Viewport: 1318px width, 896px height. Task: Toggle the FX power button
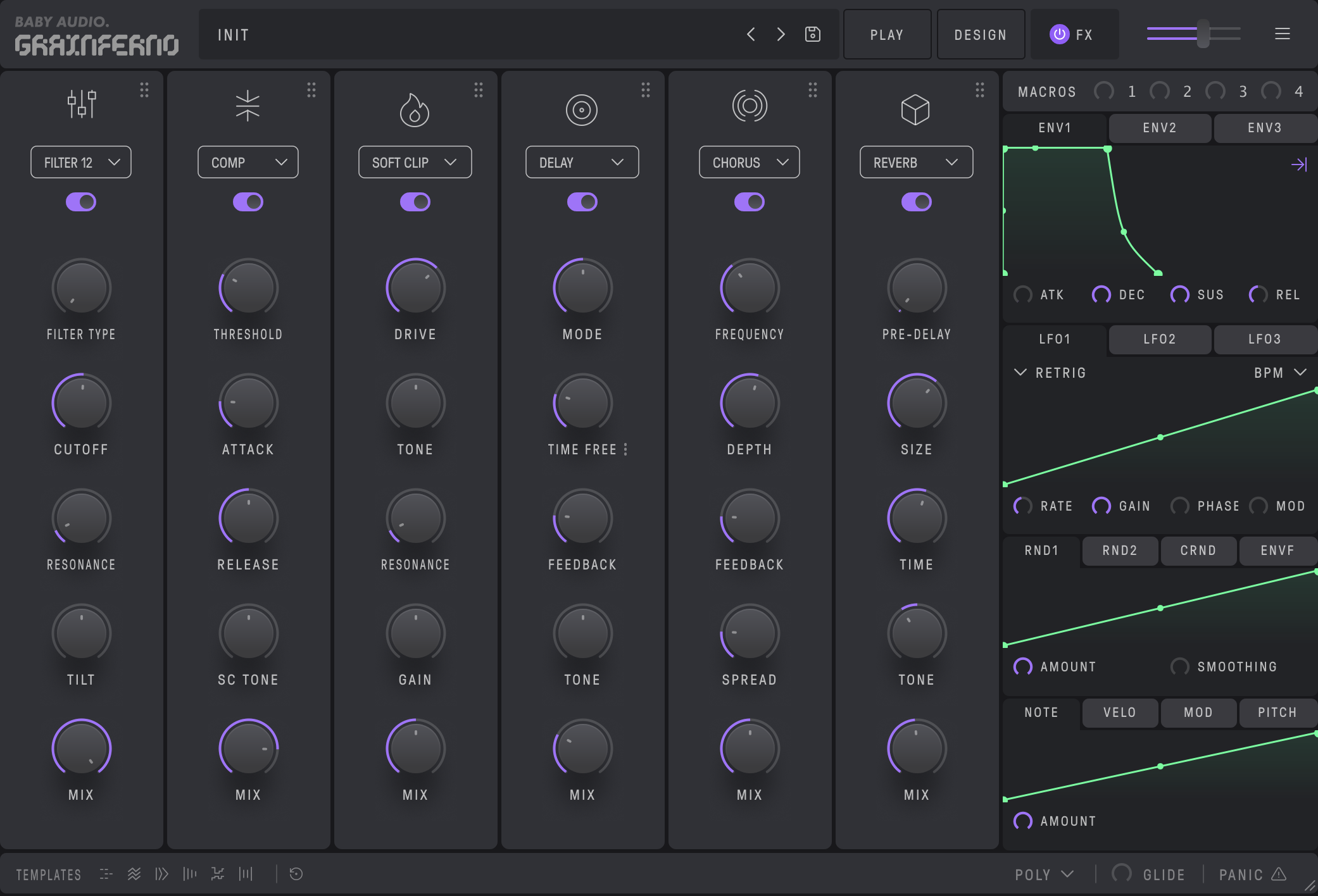click(x=1059, y=34)
